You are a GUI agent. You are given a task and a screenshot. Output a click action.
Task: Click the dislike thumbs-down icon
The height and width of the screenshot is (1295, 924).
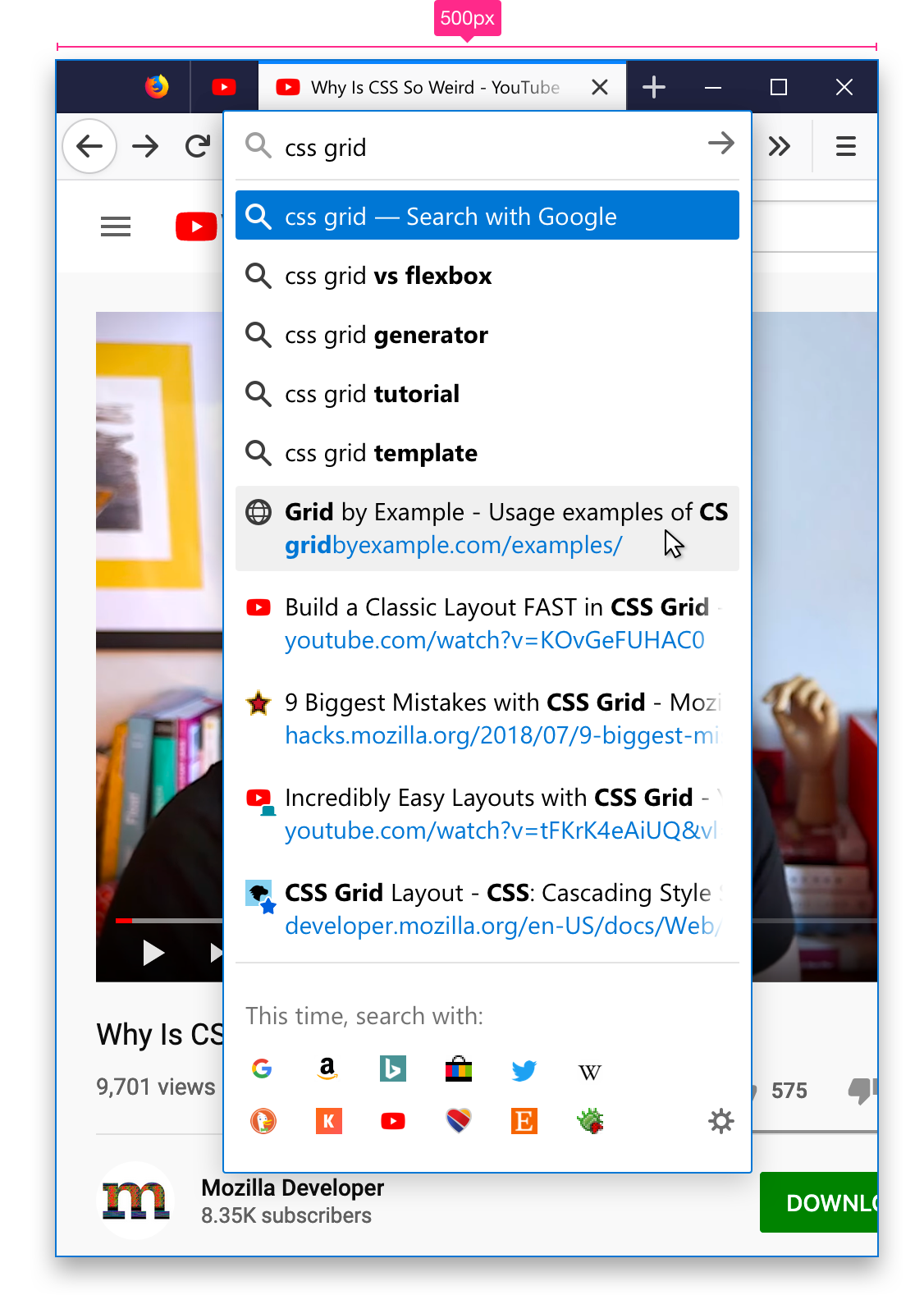[x=862, y=1091]
